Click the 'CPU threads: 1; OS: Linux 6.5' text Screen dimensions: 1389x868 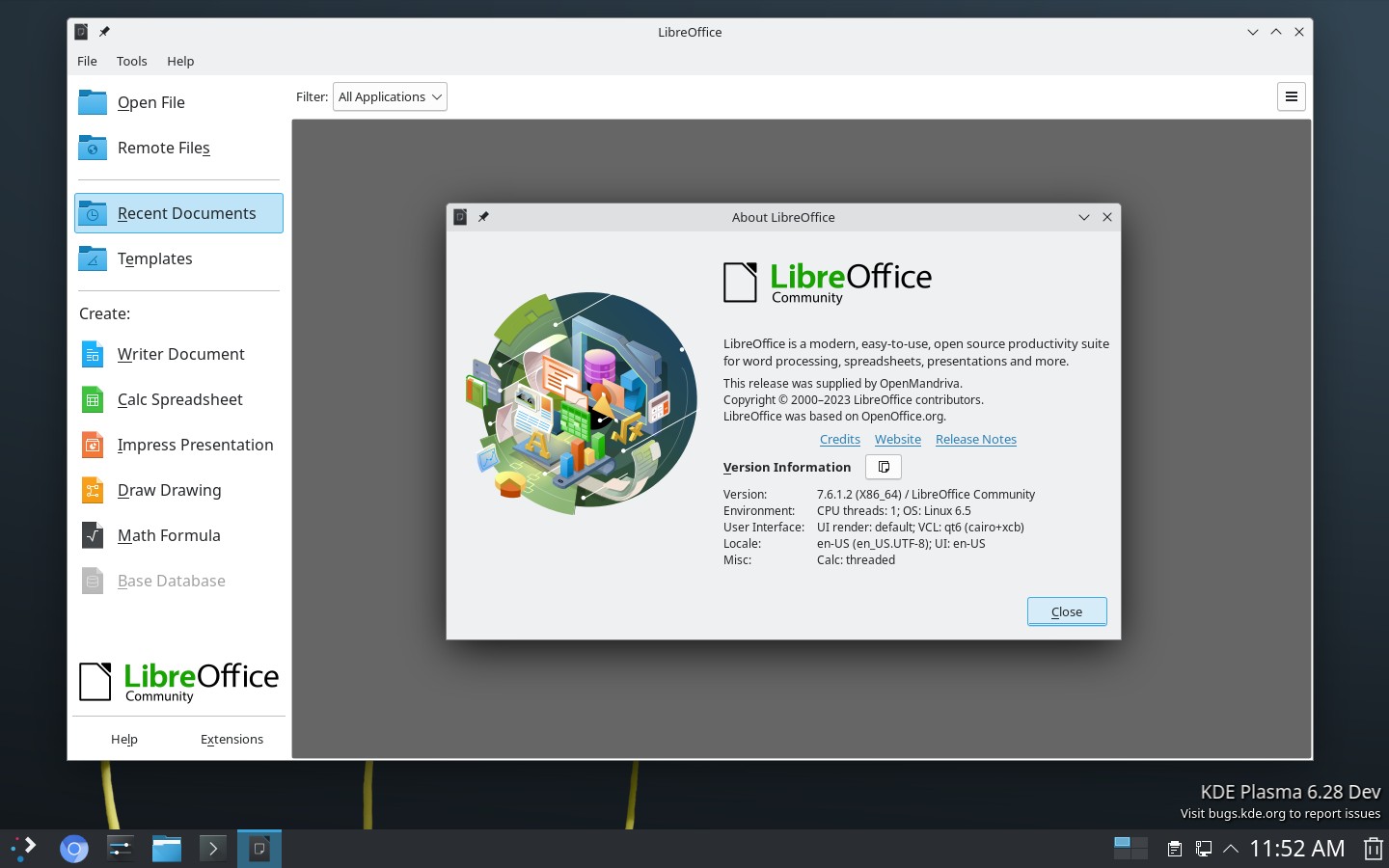click(x=894, y=510)
